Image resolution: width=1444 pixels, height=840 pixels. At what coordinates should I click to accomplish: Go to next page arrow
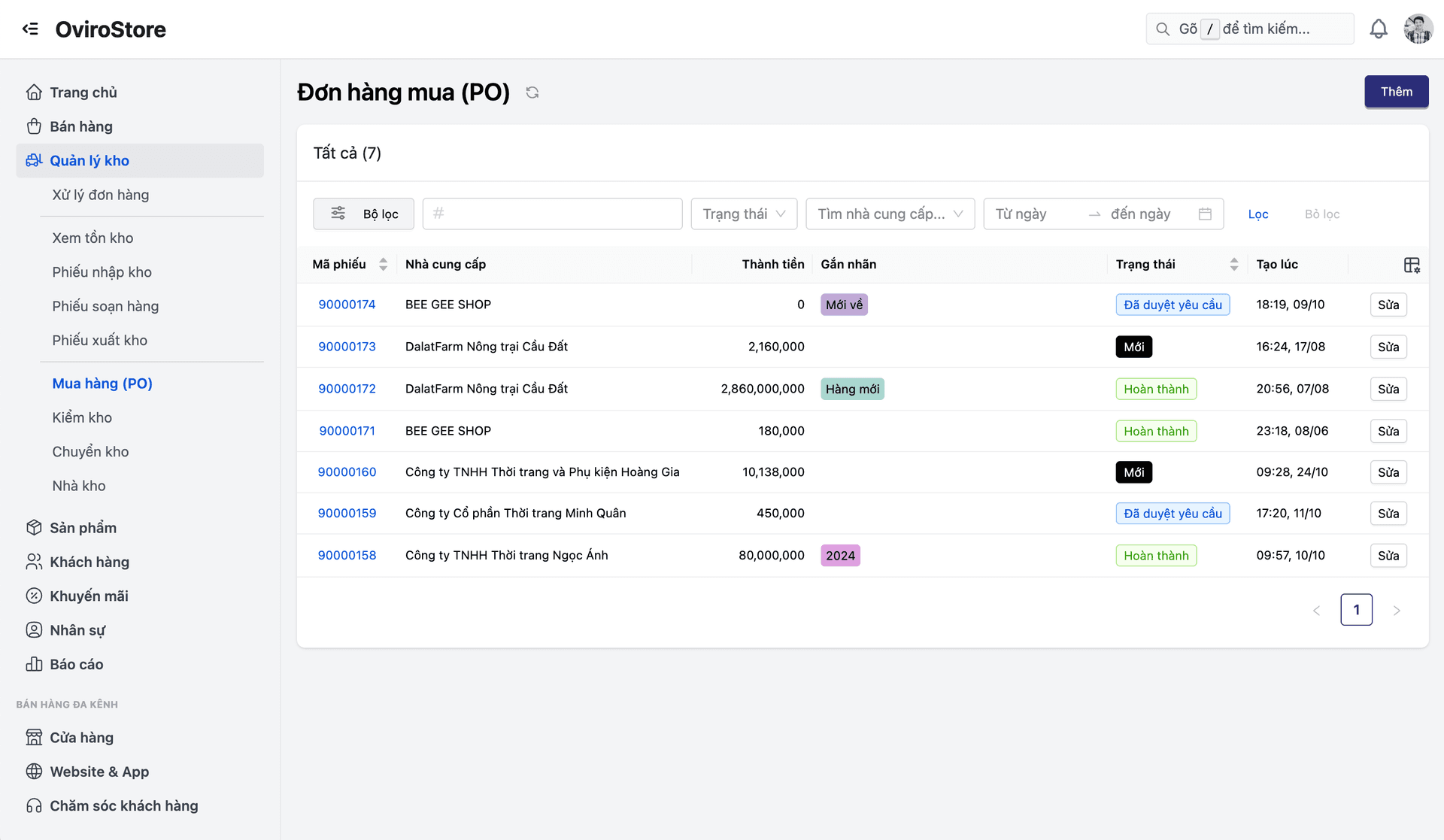[1396, 610]
